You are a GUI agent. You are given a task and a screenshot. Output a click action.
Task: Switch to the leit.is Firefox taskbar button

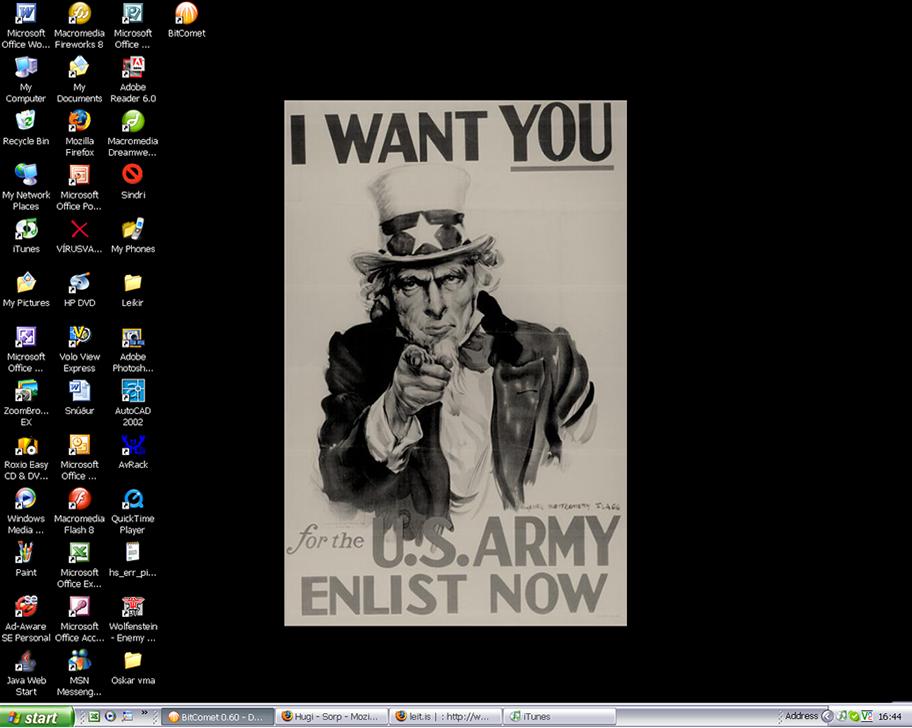446,717
